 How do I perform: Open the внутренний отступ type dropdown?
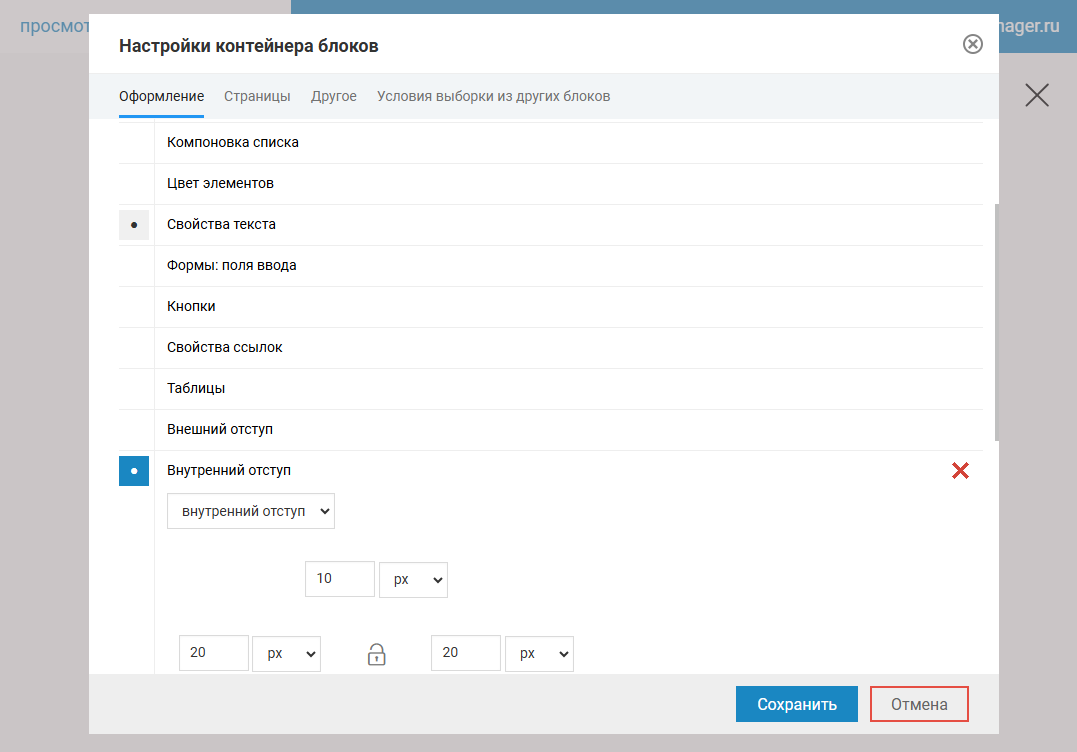(x=251, y=511)
